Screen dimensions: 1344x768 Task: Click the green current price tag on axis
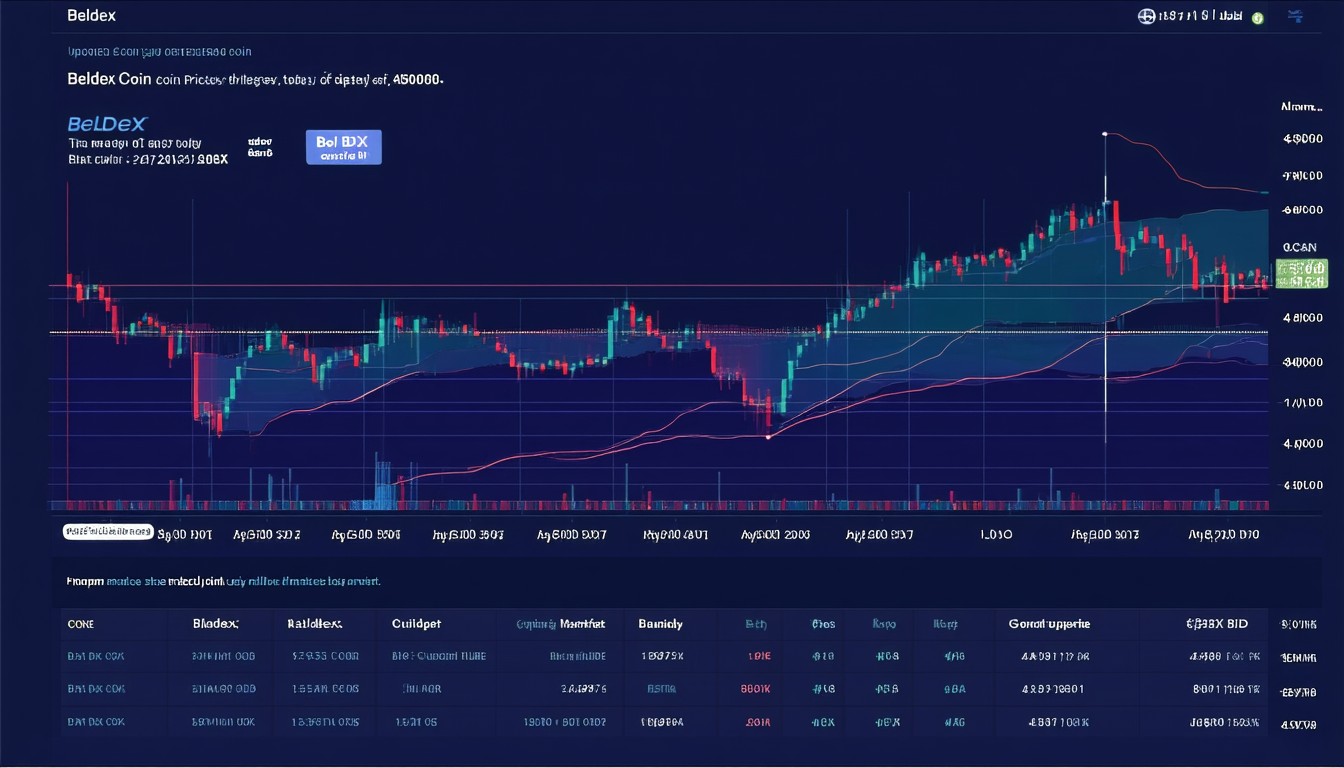click(1301, 272)
